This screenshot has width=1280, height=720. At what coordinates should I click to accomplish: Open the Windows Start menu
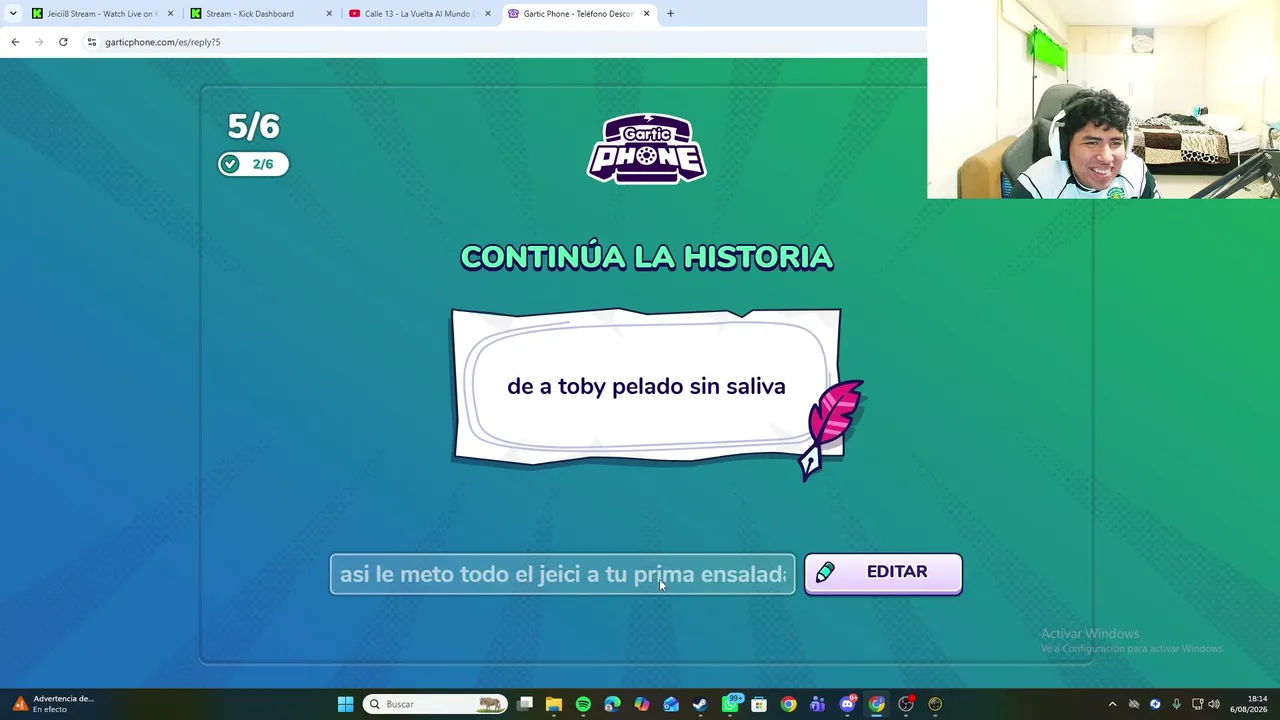345,704
